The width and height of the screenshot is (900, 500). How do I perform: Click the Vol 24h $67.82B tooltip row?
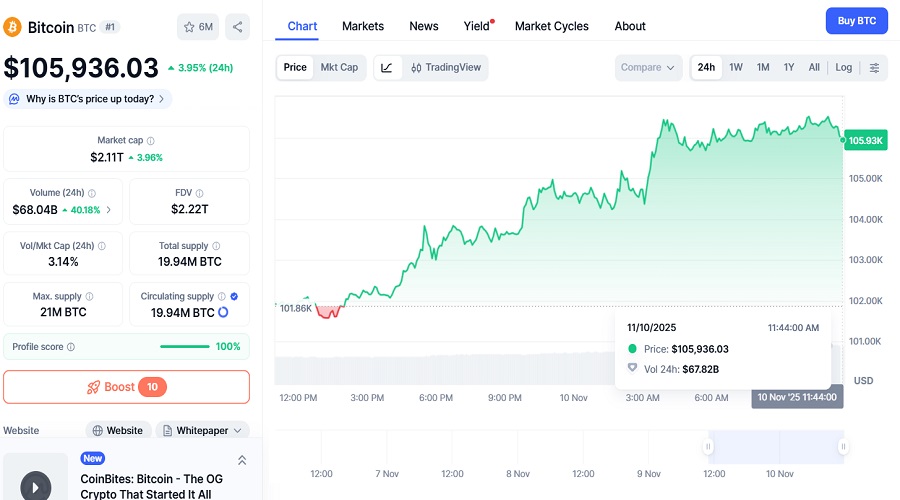pos(673,369)
